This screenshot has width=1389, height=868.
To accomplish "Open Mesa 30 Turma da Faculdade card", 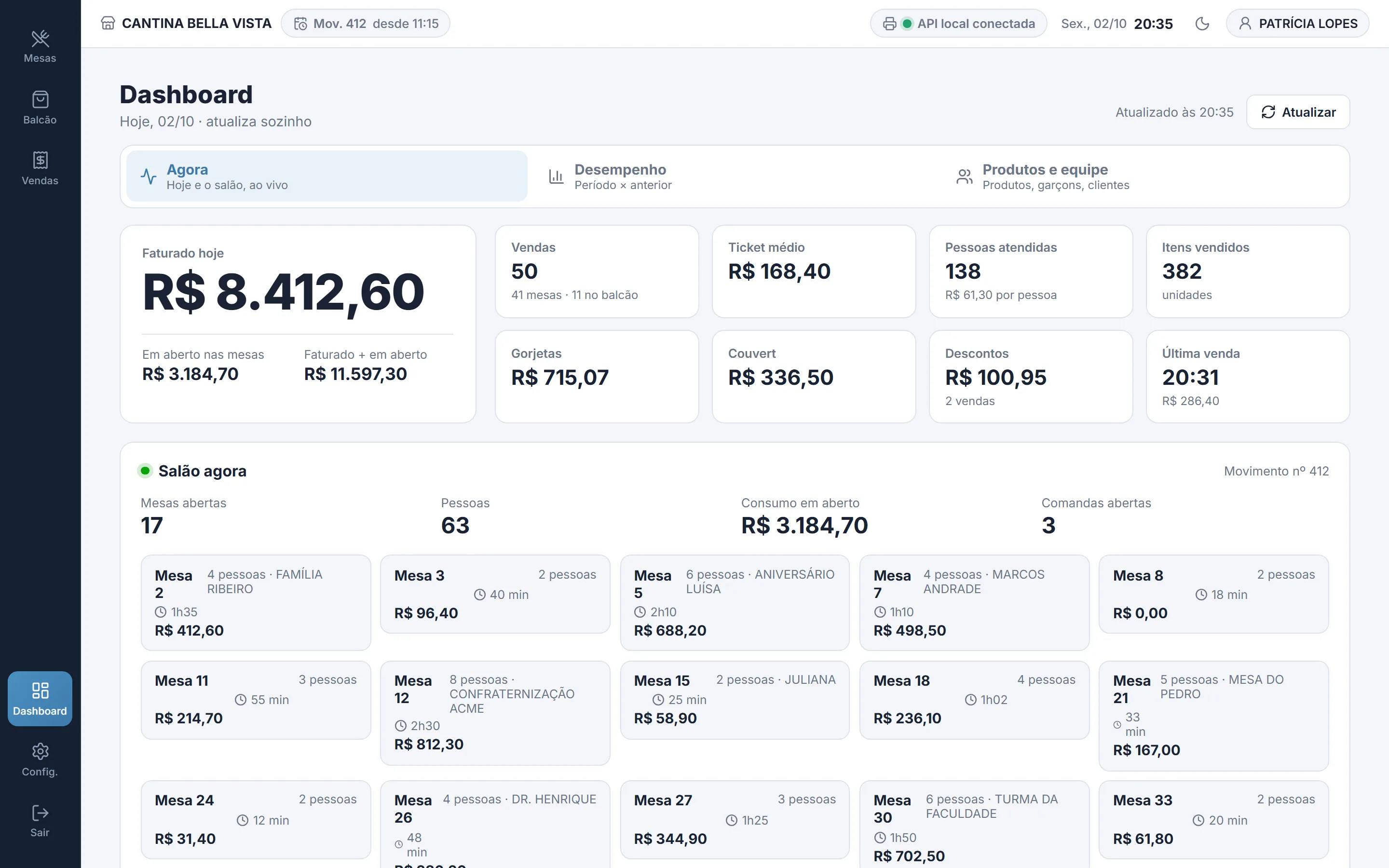I will coord(974,825).
